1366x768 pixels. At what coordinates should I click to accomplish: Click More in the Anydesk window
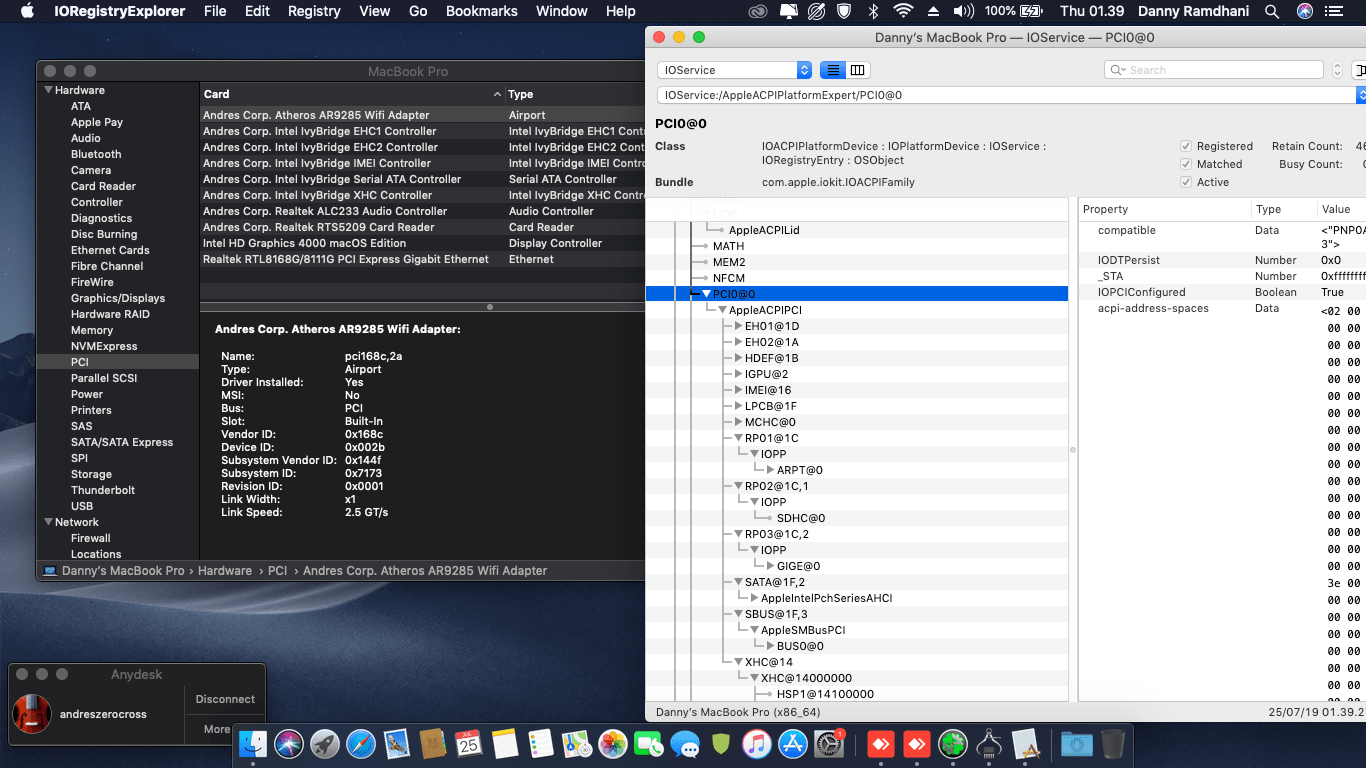click(217, 729)
